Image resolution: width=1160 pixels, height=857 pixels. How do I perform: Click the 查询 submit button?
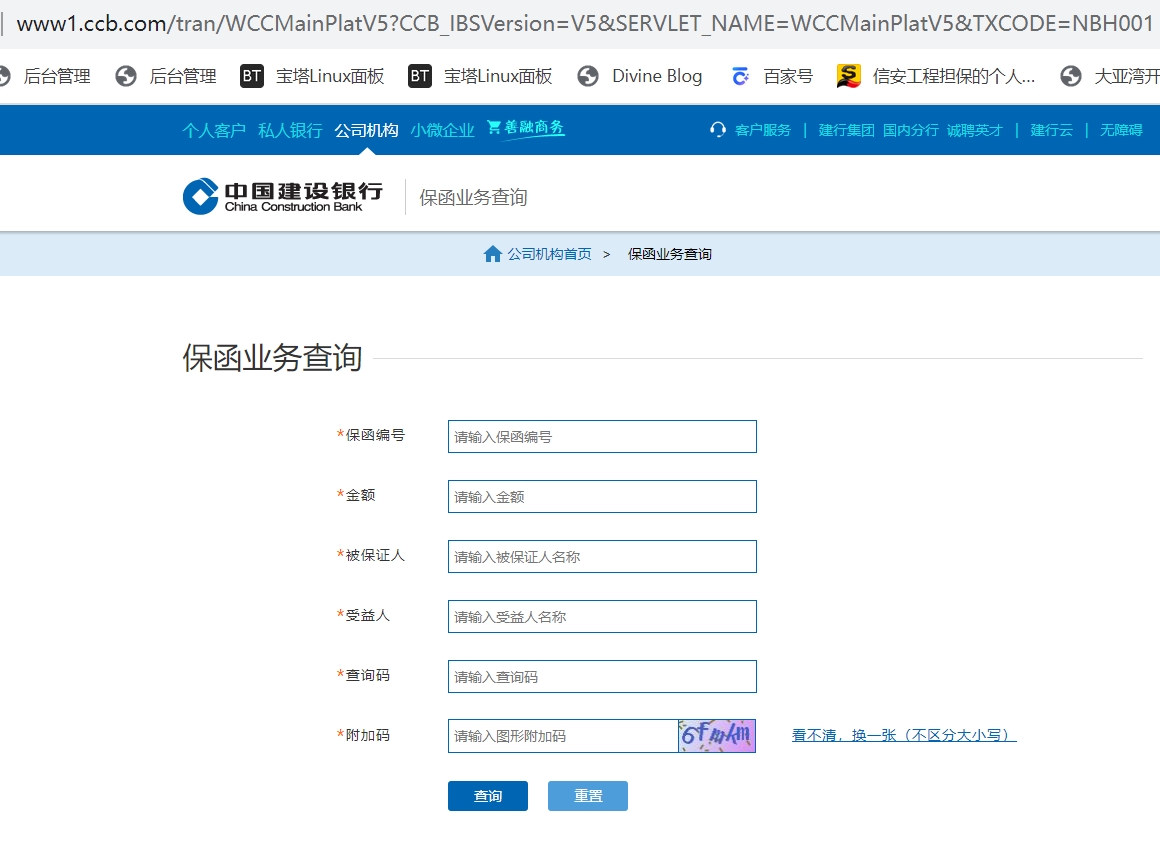coord(487,795)
